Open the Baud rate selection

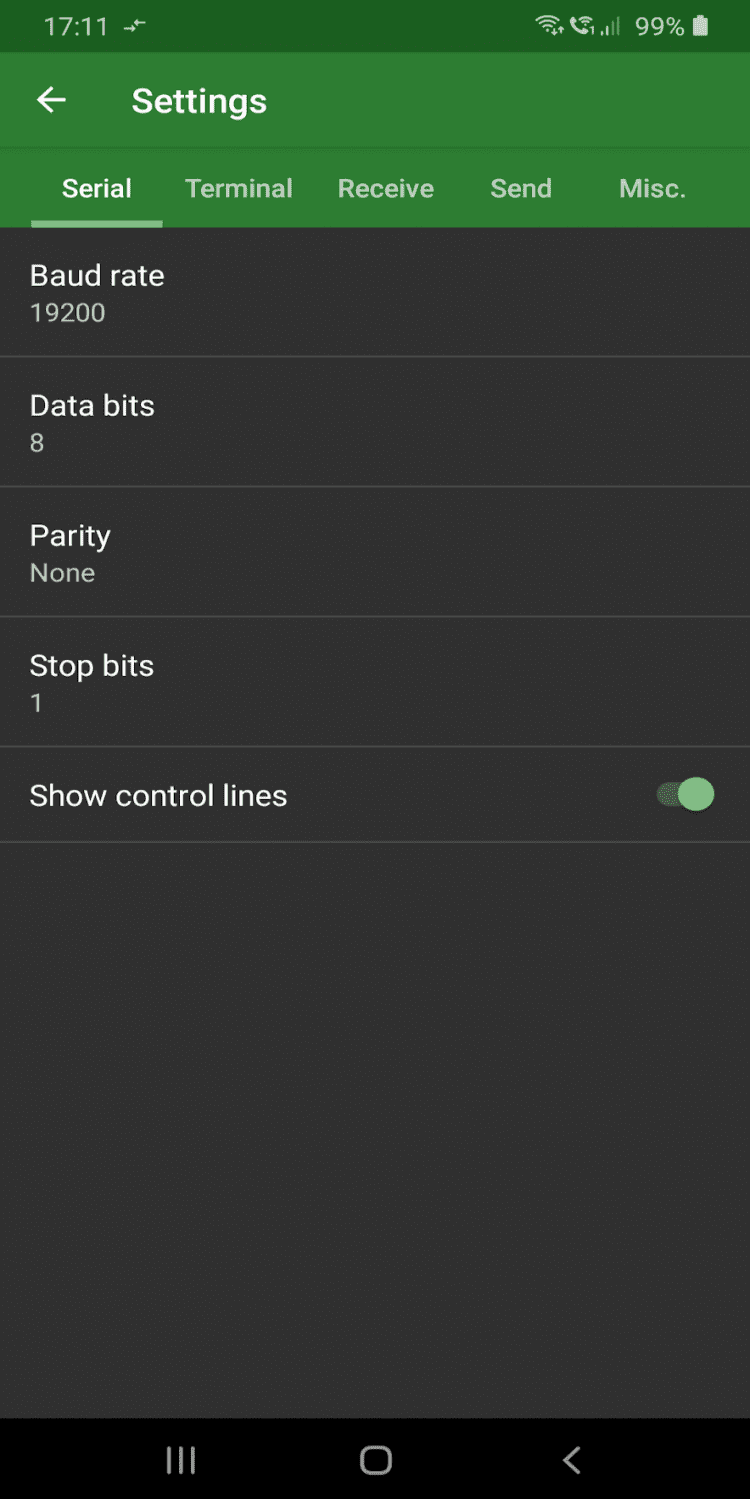(375, 292)
